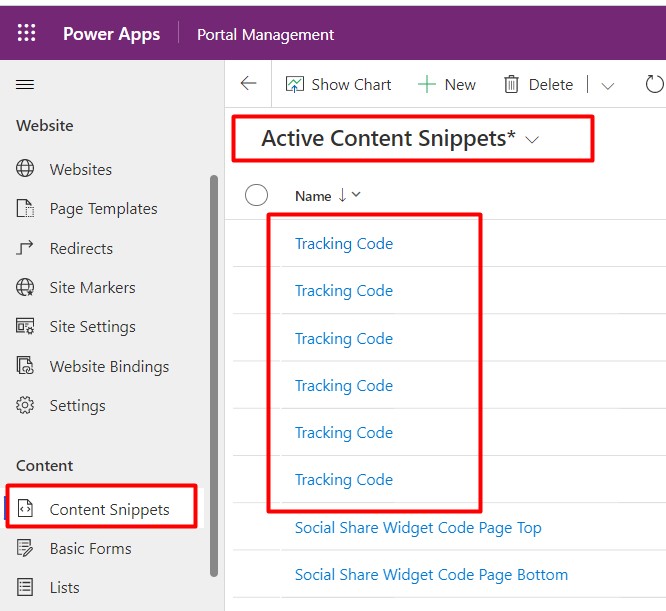This screenshot has width=666, height=611.
Task: Click the Refresh circular arrow icon
Action: (654, 84)
